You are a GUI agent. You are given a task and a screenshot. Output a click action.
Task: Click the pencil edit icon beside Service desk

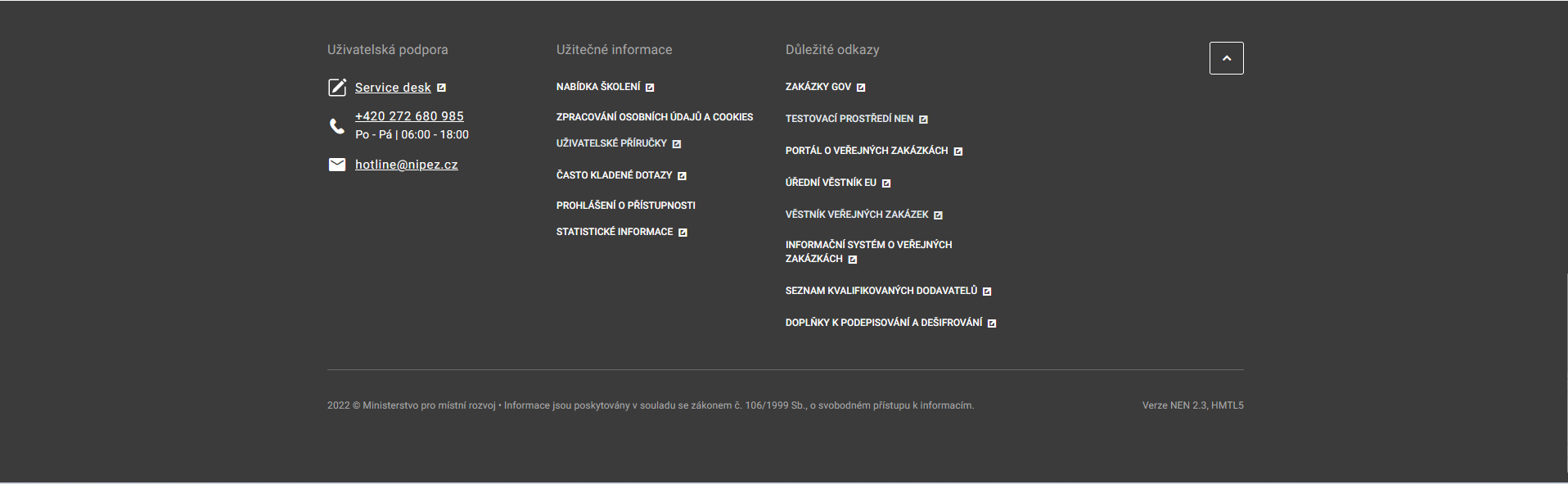pos(337,88)
